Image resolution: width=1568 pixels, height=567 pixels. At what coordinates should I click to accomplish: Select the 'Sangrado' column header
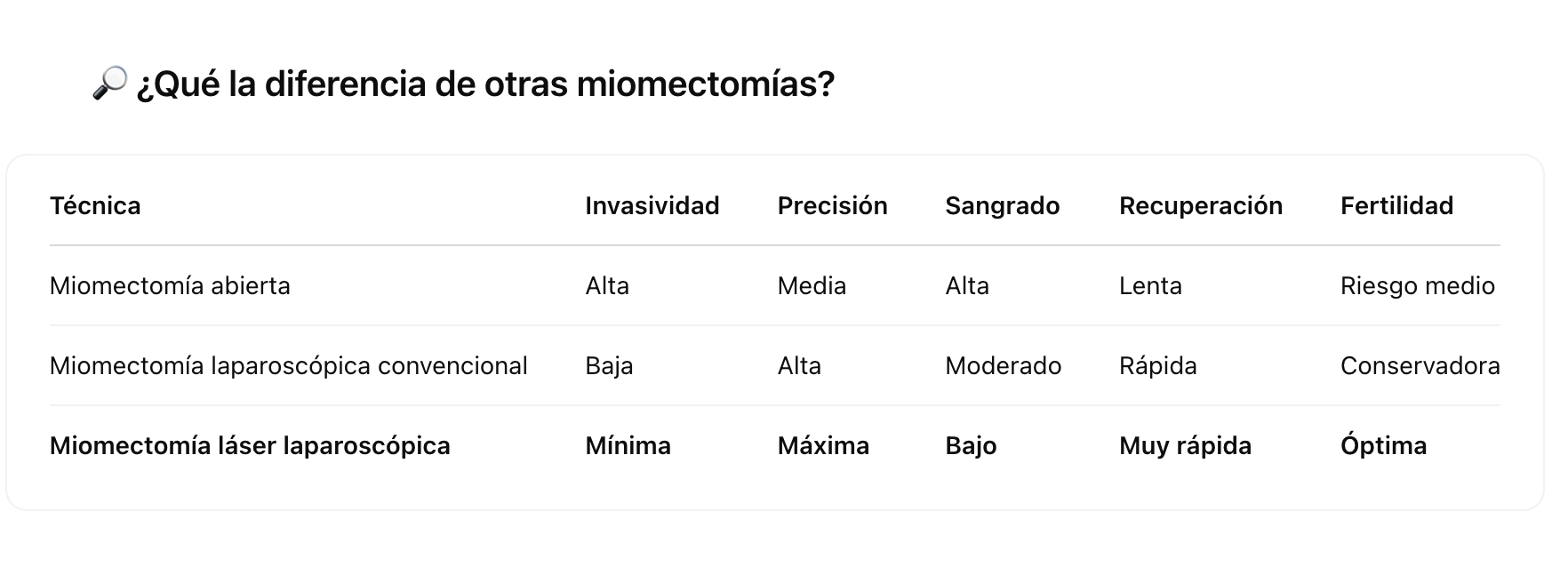click(1002, 206)
